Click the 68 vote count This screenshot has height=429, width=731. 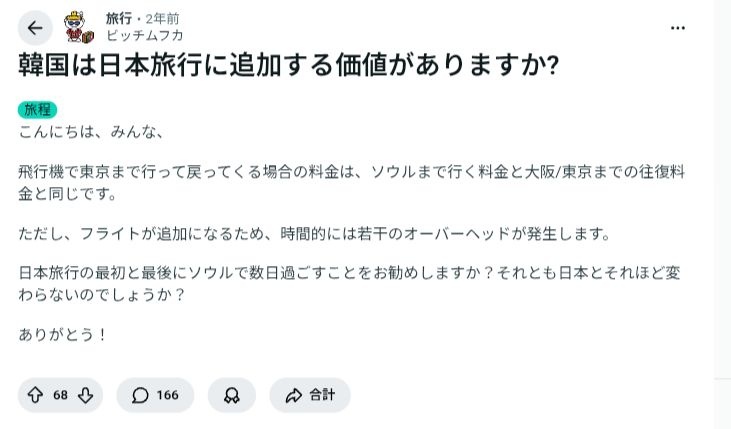click(60, 395)
